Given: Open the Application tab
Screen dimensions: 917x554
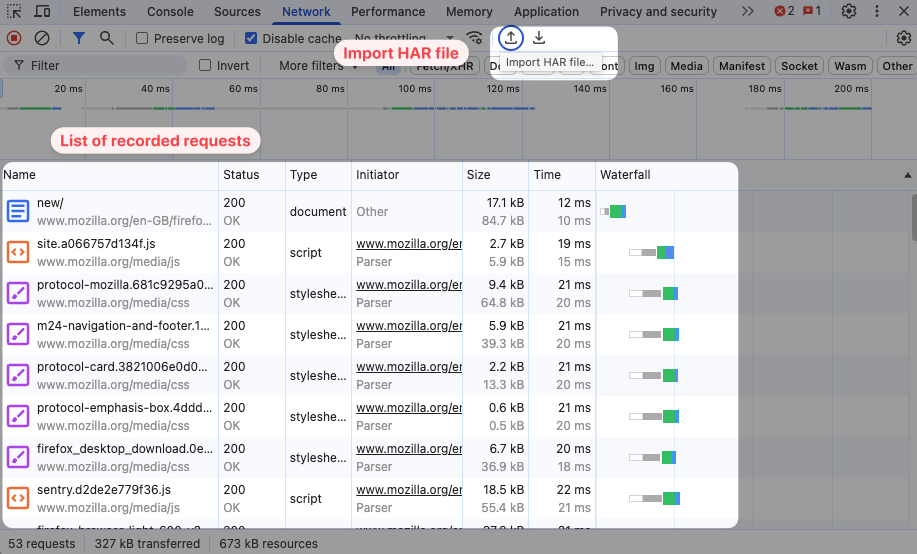Looking at the screenshot, I should [546, 12].
